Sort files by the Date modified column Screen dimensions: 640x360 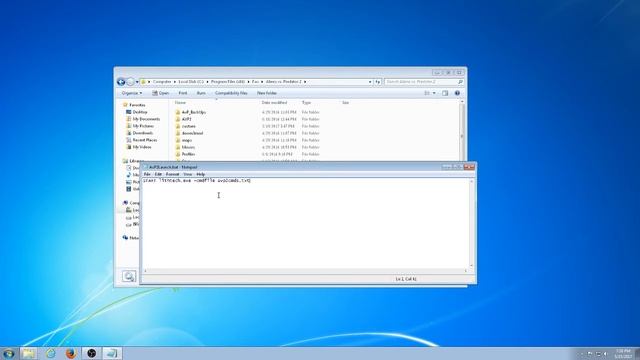coord(274,103)
